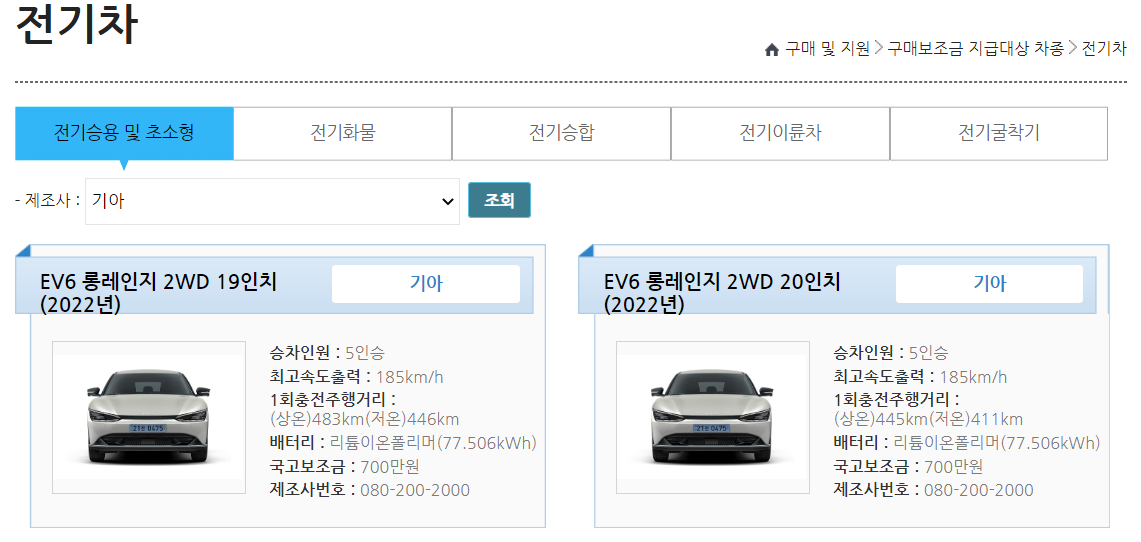Open the 제조사 dropdown showing 기아
This screenshot has width=1141, height=542.
pyautogui.click(x=273, y=202)
